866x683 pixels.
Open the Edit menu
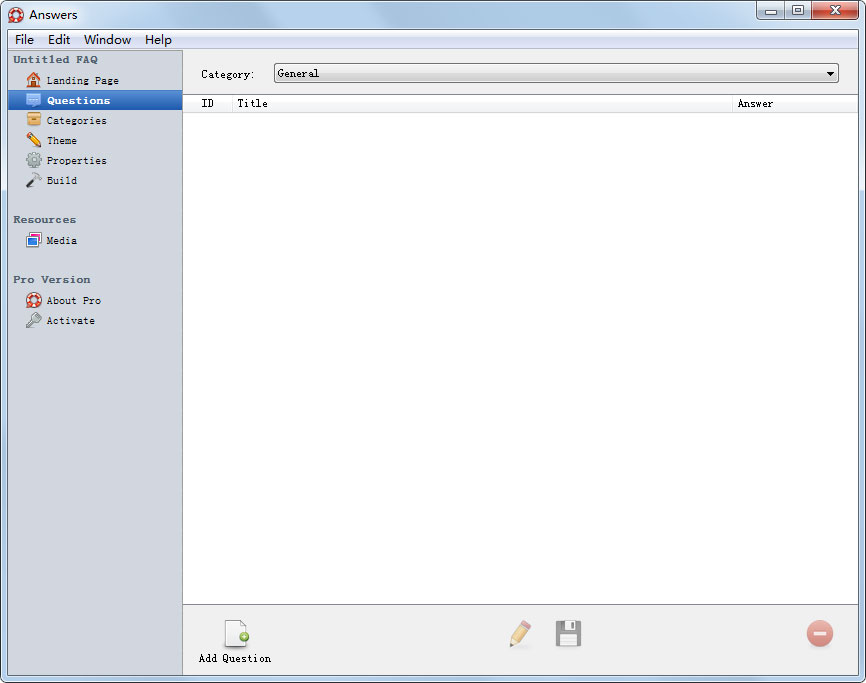tap(59, 40)
